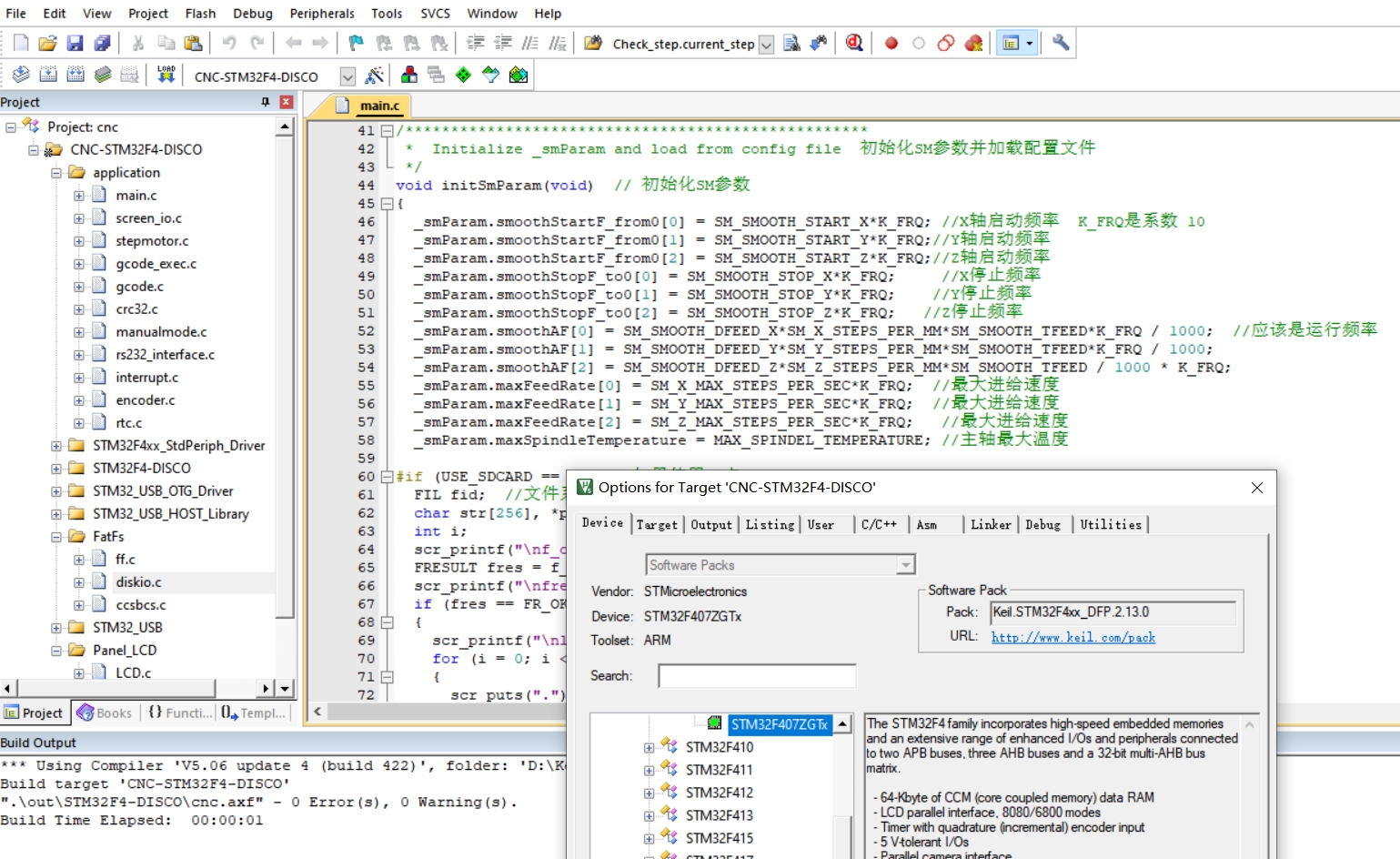Open the find text dropdown Check_step.current_step
Screen dimensions: 1400x859
click(766, 45)
